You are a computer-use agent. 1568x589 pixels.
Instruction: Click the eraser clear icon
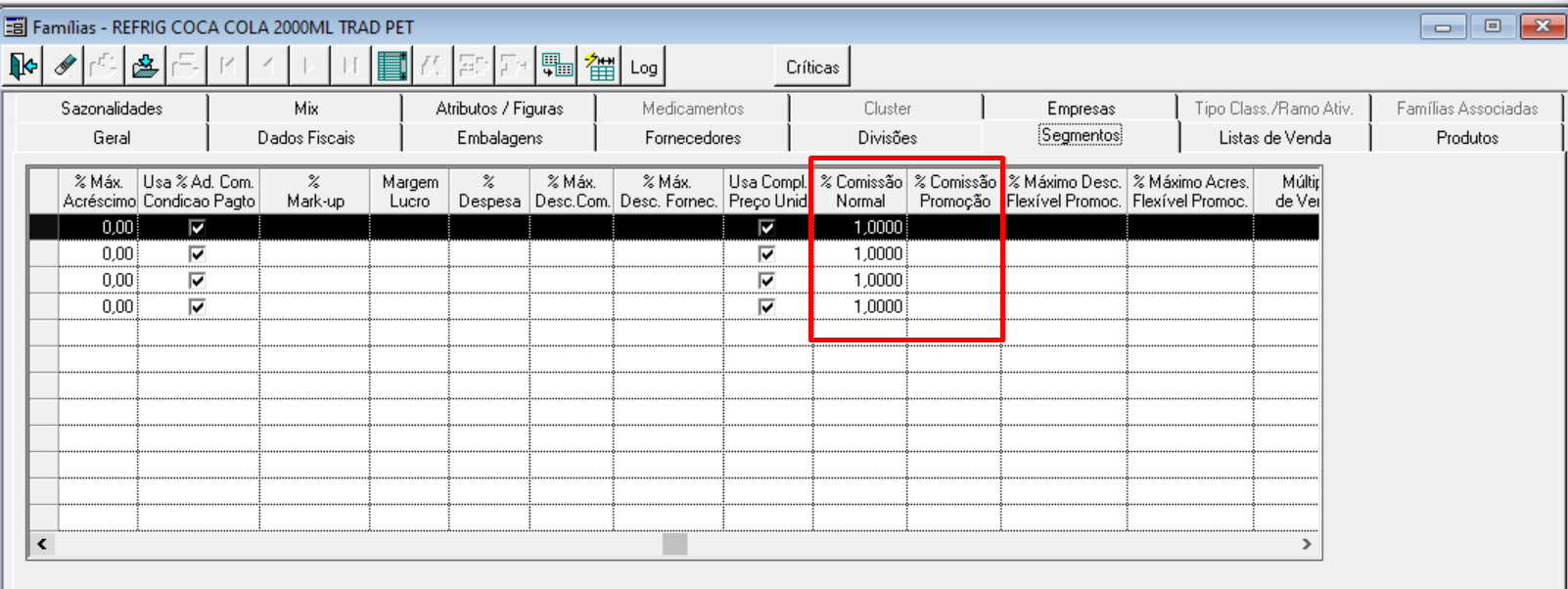click(x=65, y=67)
